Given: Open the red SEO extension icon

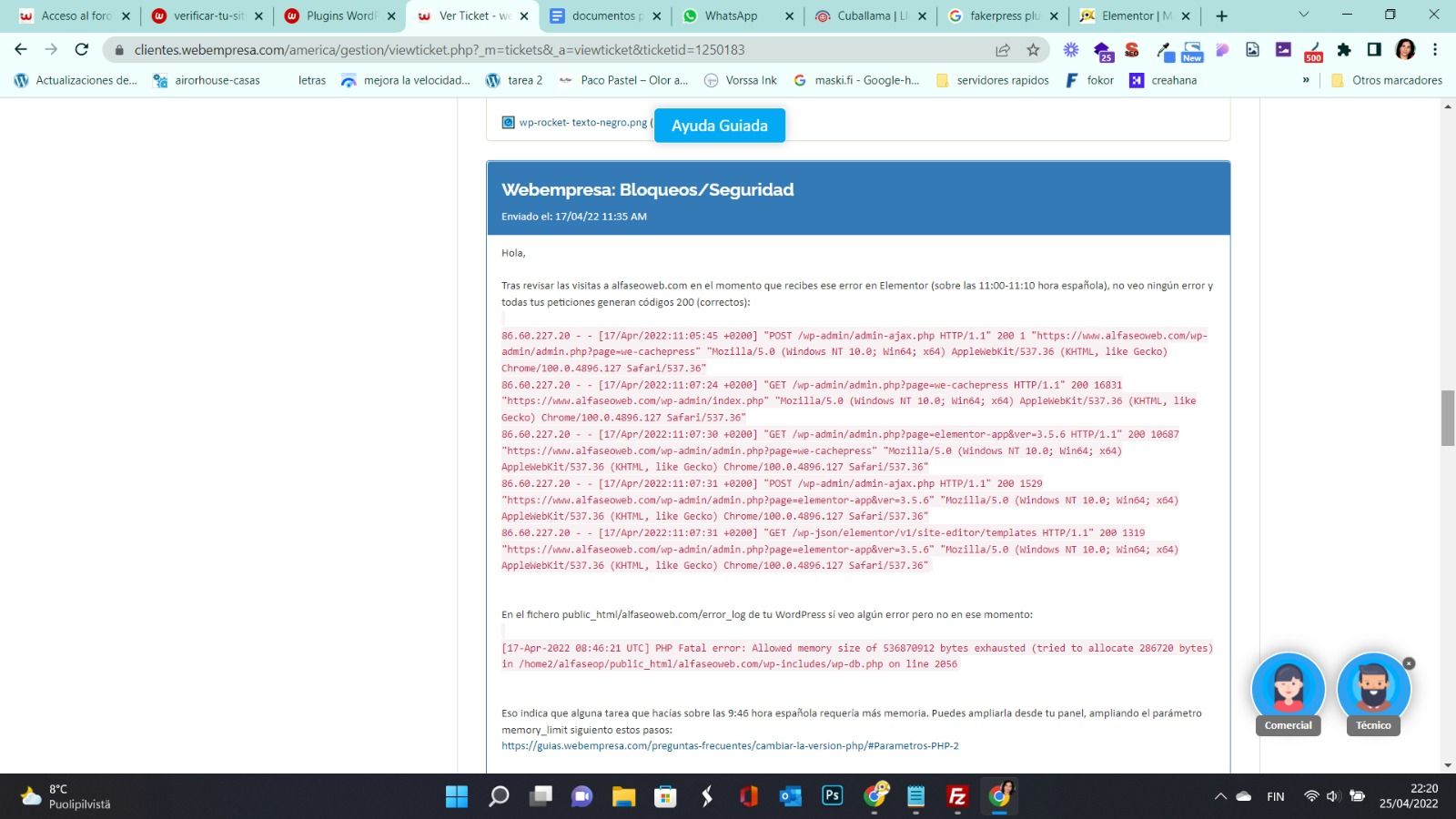Looking at the screenshot, I should (1132, 50).
